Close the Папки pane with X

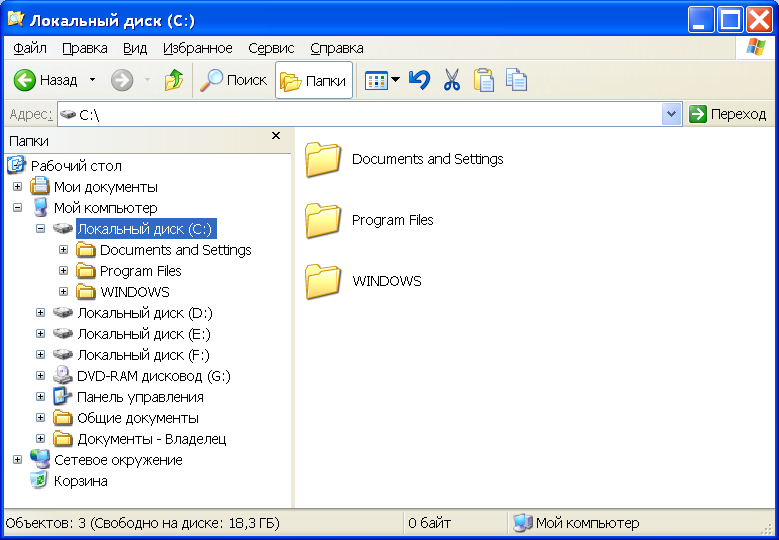(276, 136)
